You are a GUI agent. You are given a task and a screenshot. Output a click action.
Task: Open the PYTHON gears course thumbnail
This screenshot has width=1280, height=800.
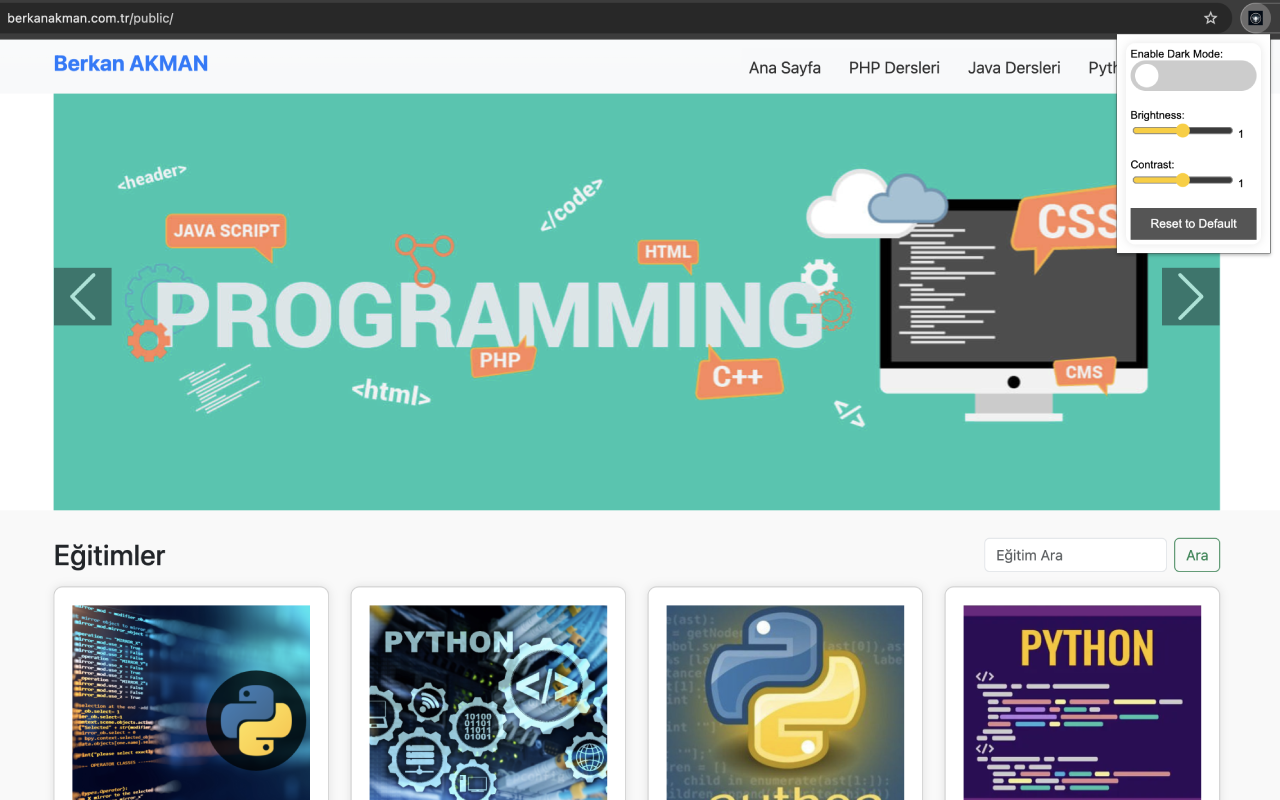[x=488, y=702]
